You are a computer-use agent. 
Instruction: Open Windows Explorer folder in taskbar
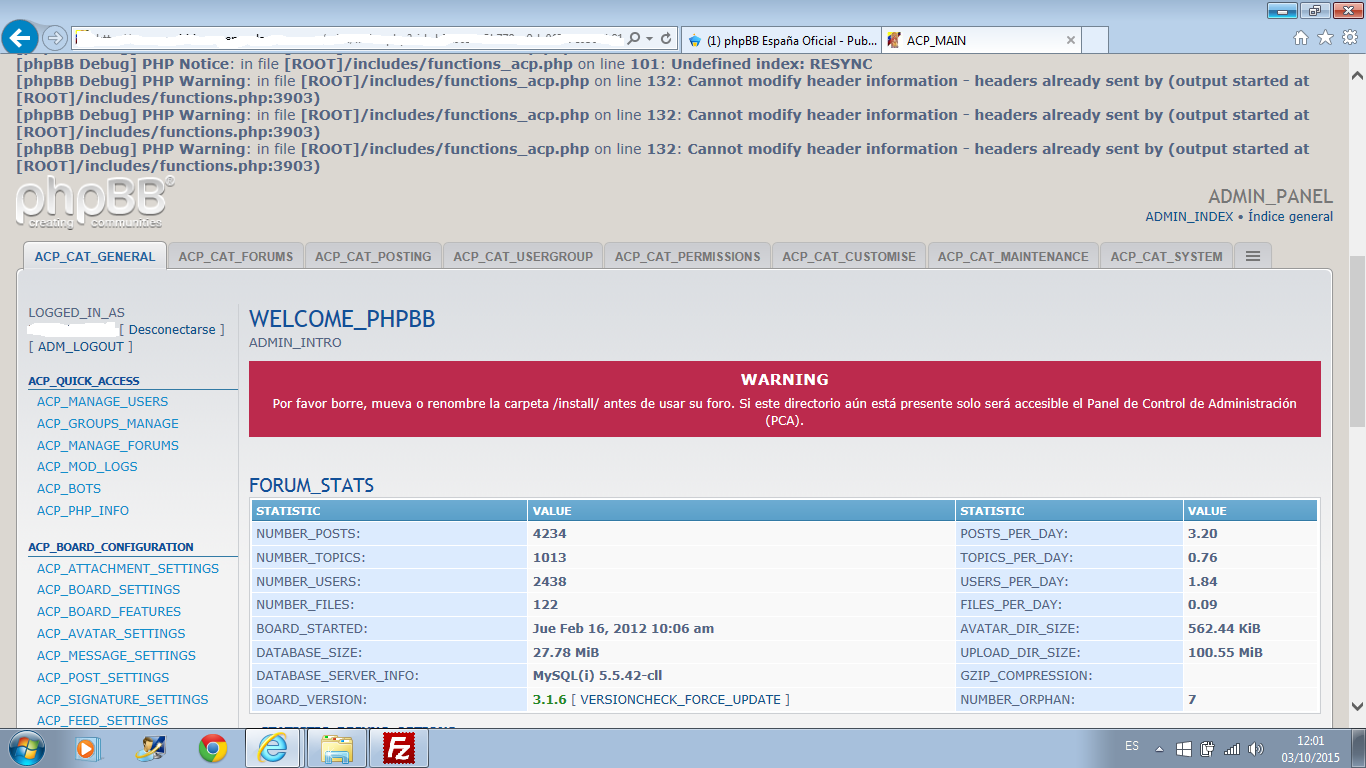click(x=337, y=748)
